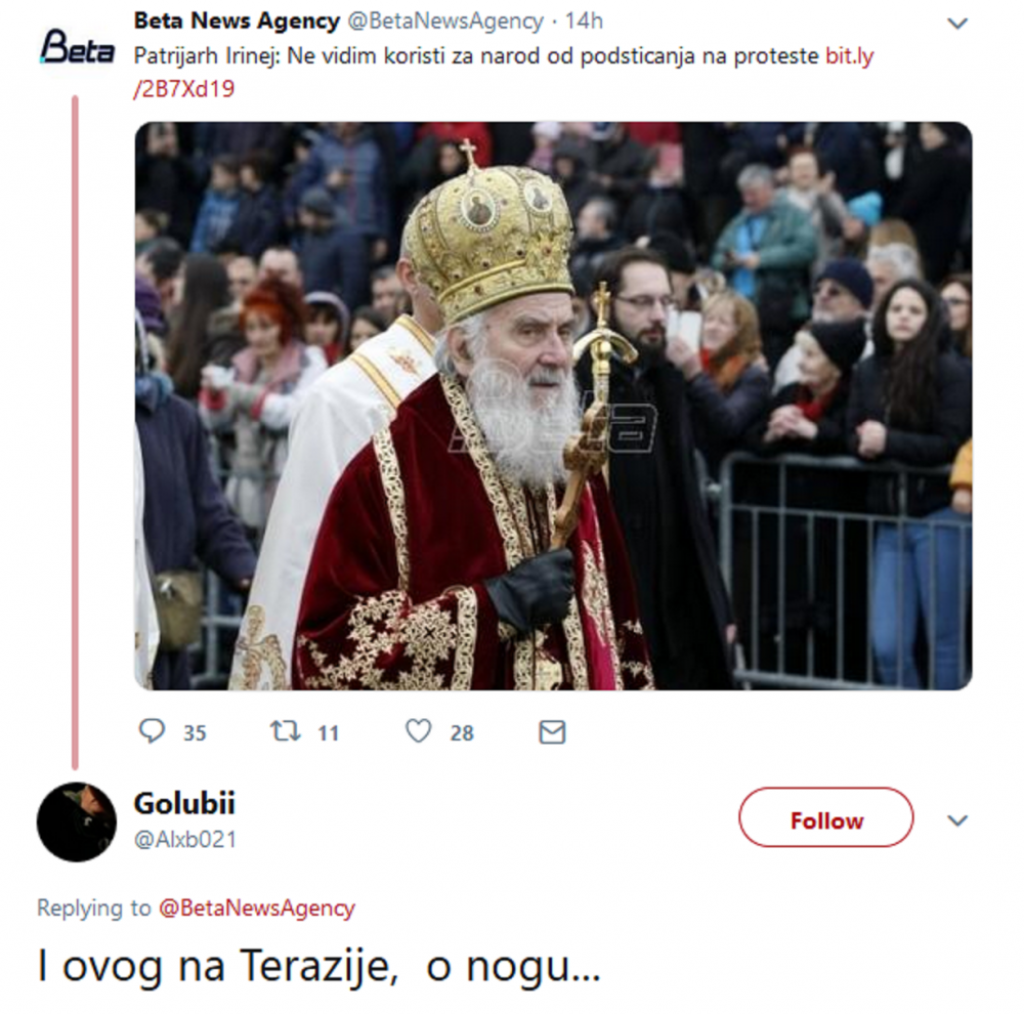Follow the Golubii account

[826, 820]
